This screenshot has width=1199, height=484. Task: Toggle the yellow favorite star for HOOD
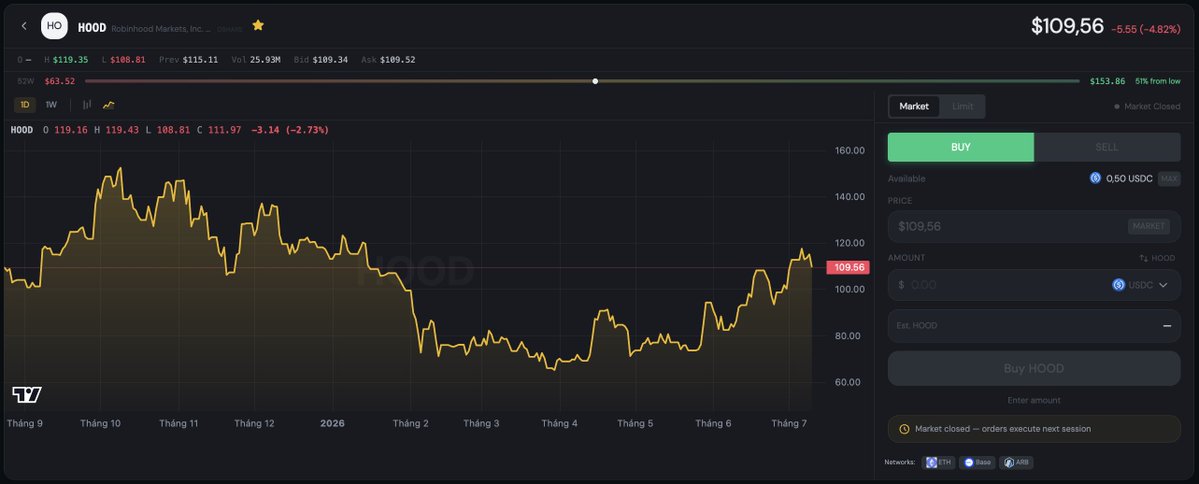[258, 25]
